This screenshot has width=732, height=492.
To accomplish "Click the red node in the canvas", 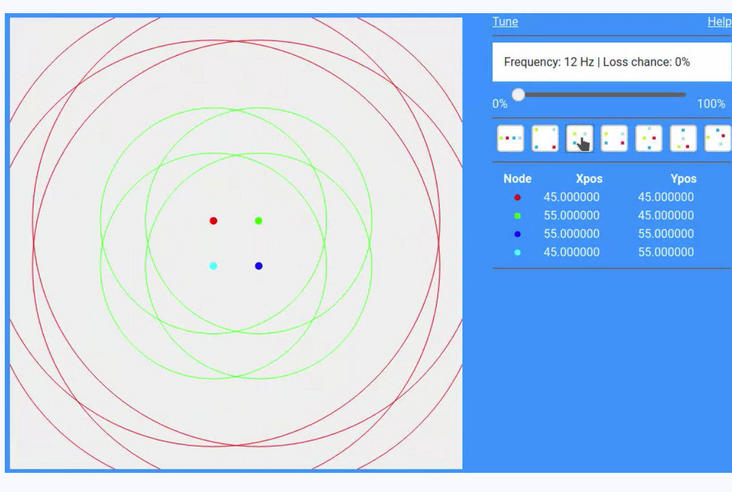I will point(213,221).
